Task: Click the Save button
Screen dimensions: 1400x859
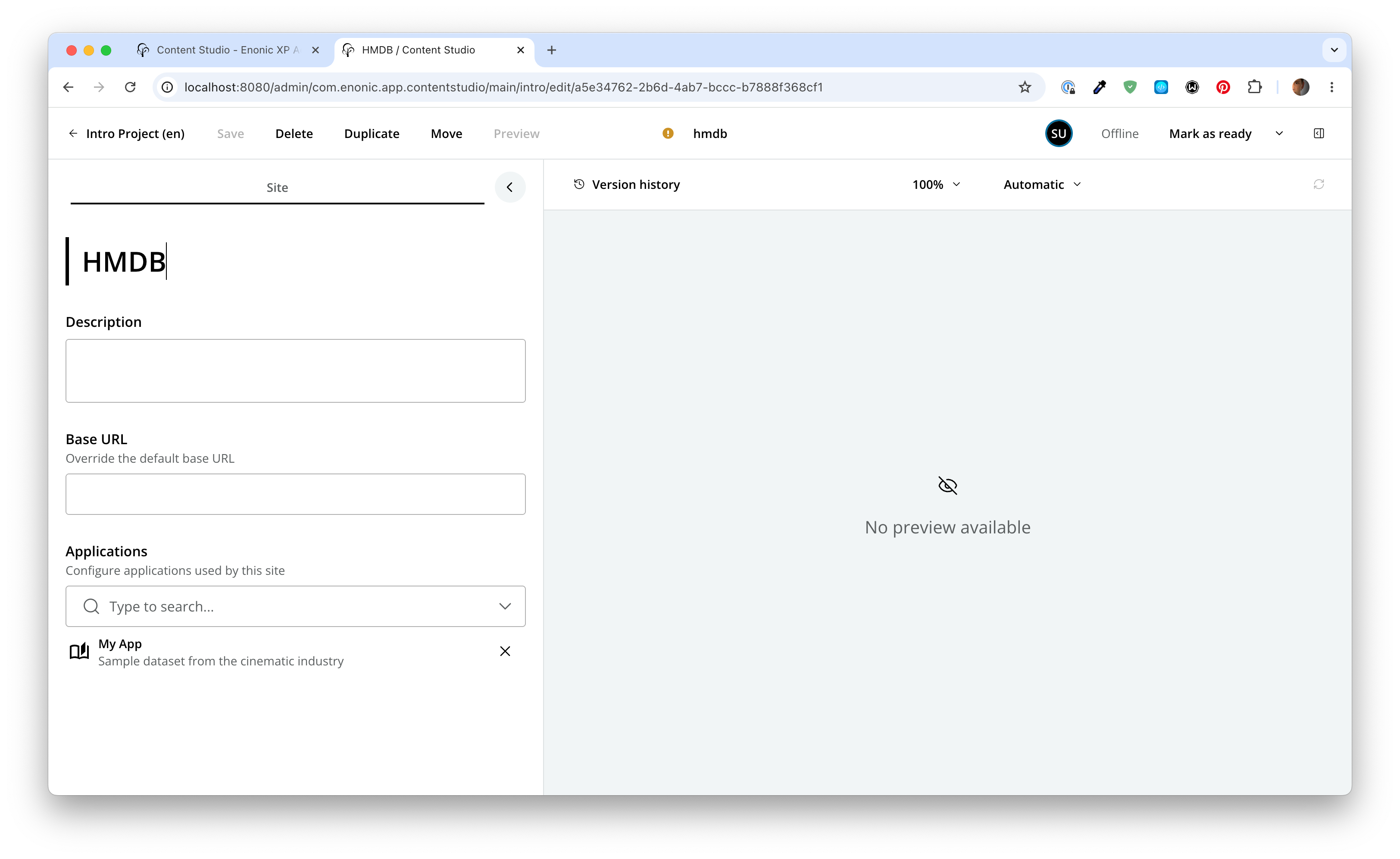Action: (x=231, y=134)
